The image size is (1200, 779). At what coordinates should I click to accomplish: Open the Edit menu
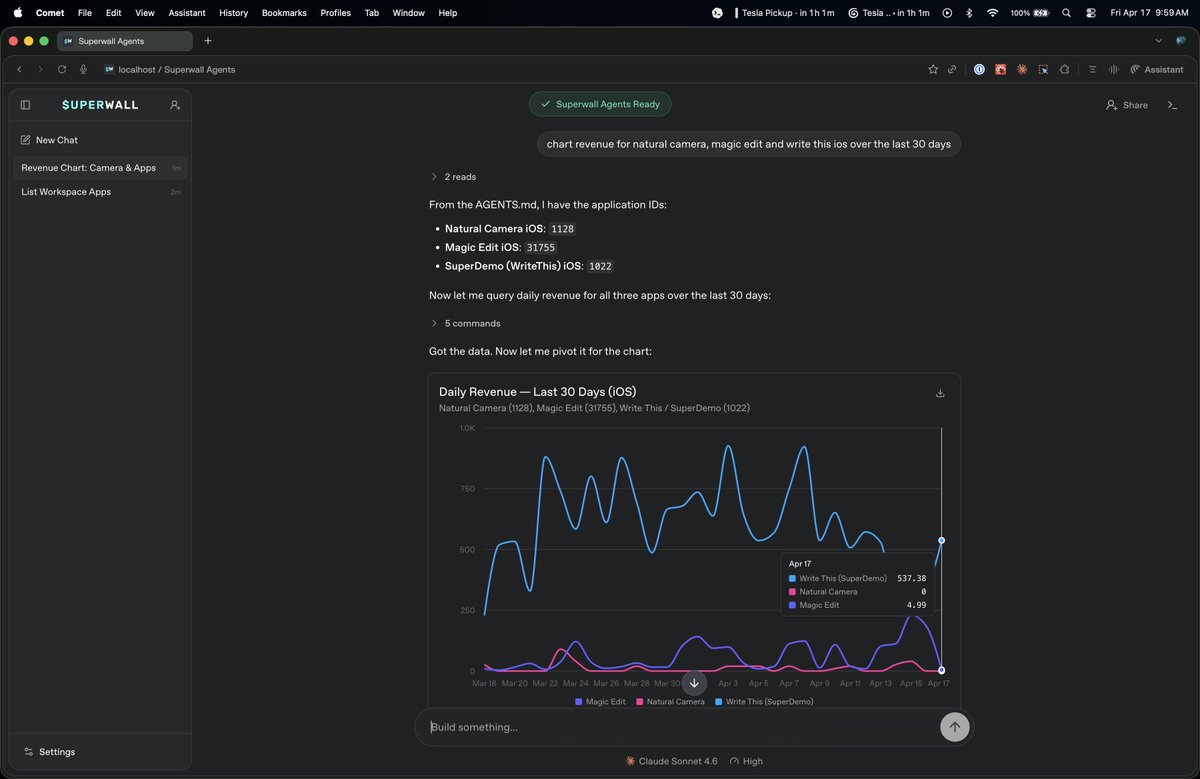pos(113,13)
